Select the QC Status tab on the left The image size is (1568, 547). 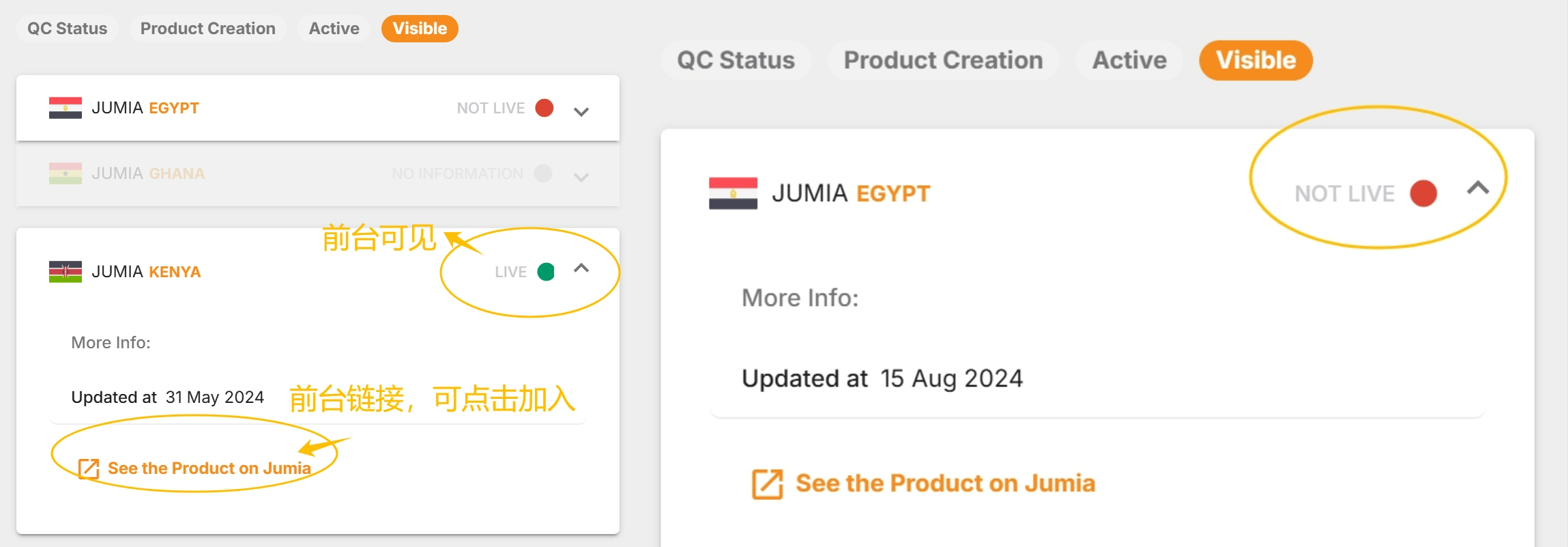tap(67, 28)
